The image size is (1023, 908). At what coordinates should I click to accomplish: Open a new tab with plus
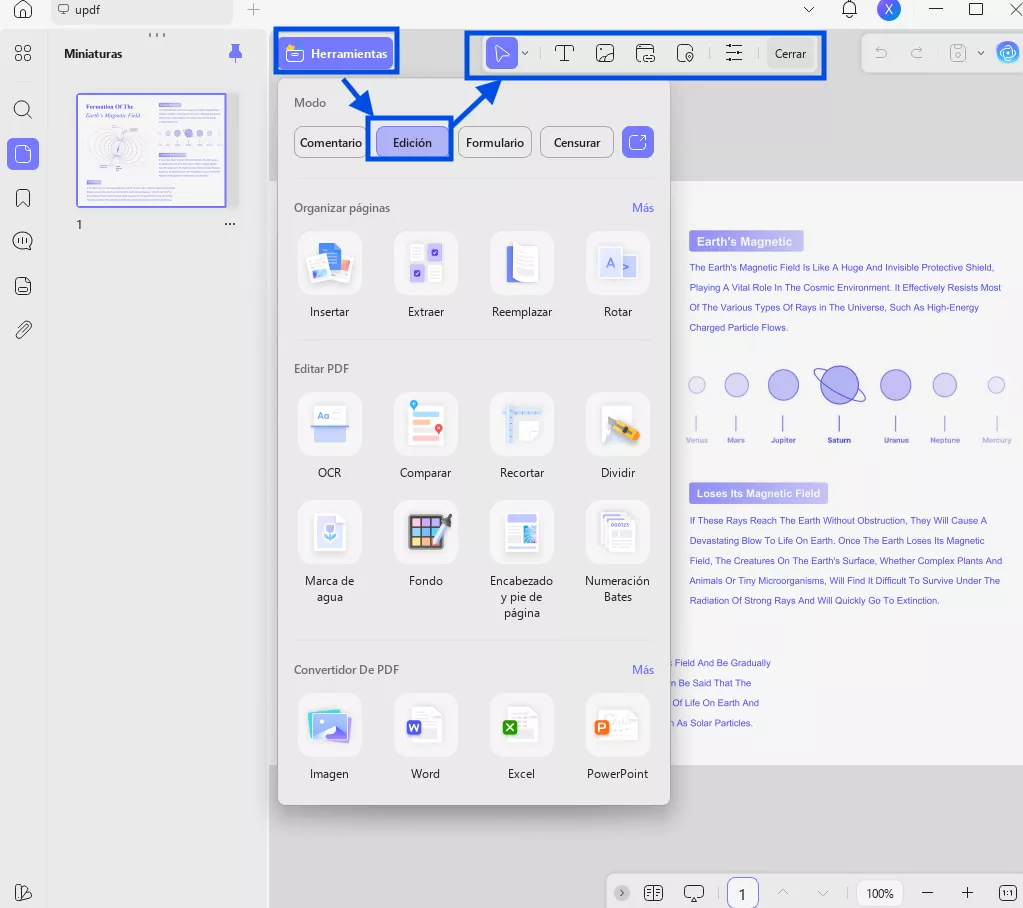pos(253,10)
